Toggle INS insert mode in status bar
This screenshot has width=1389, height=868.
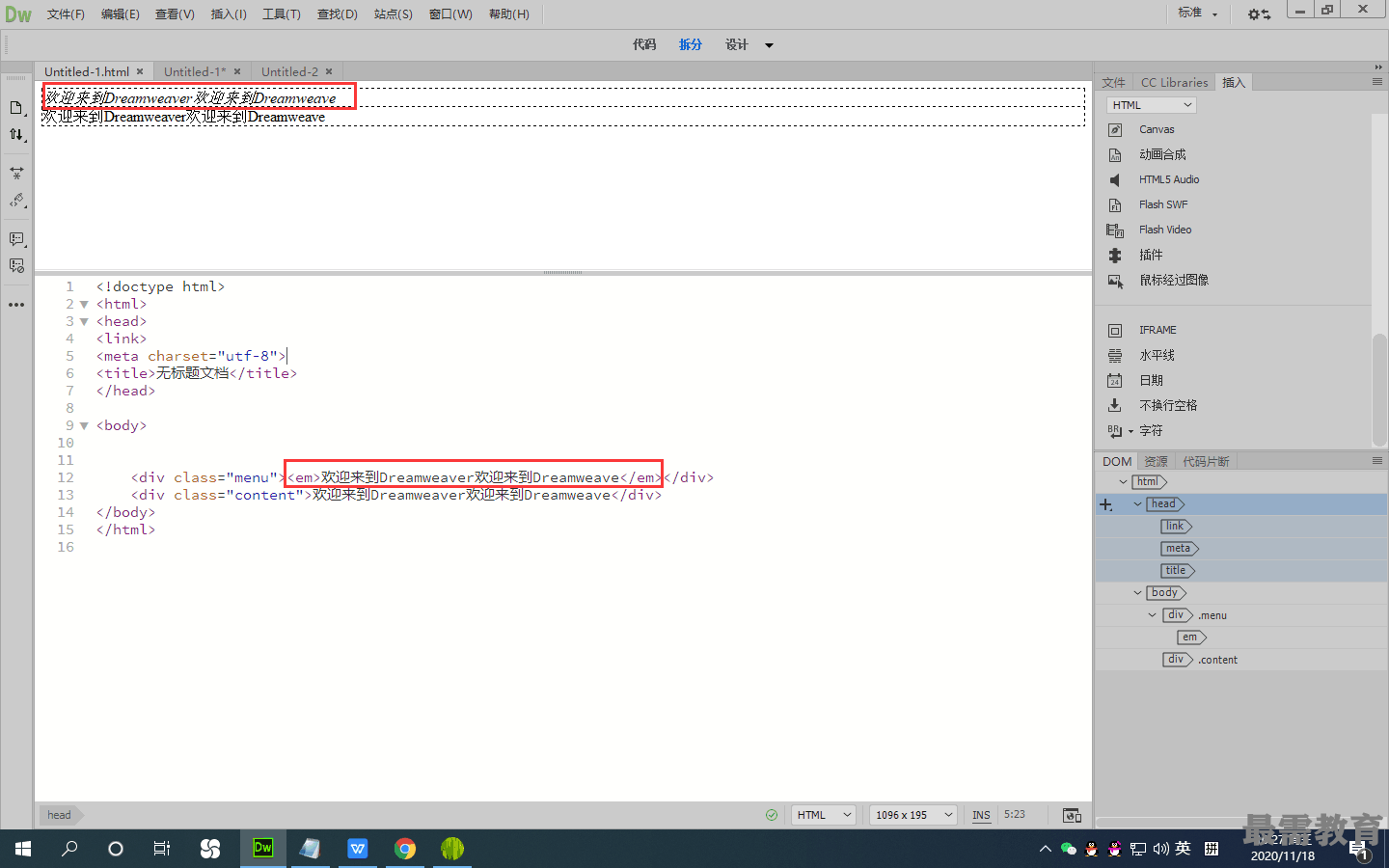(x=981, y=815)
